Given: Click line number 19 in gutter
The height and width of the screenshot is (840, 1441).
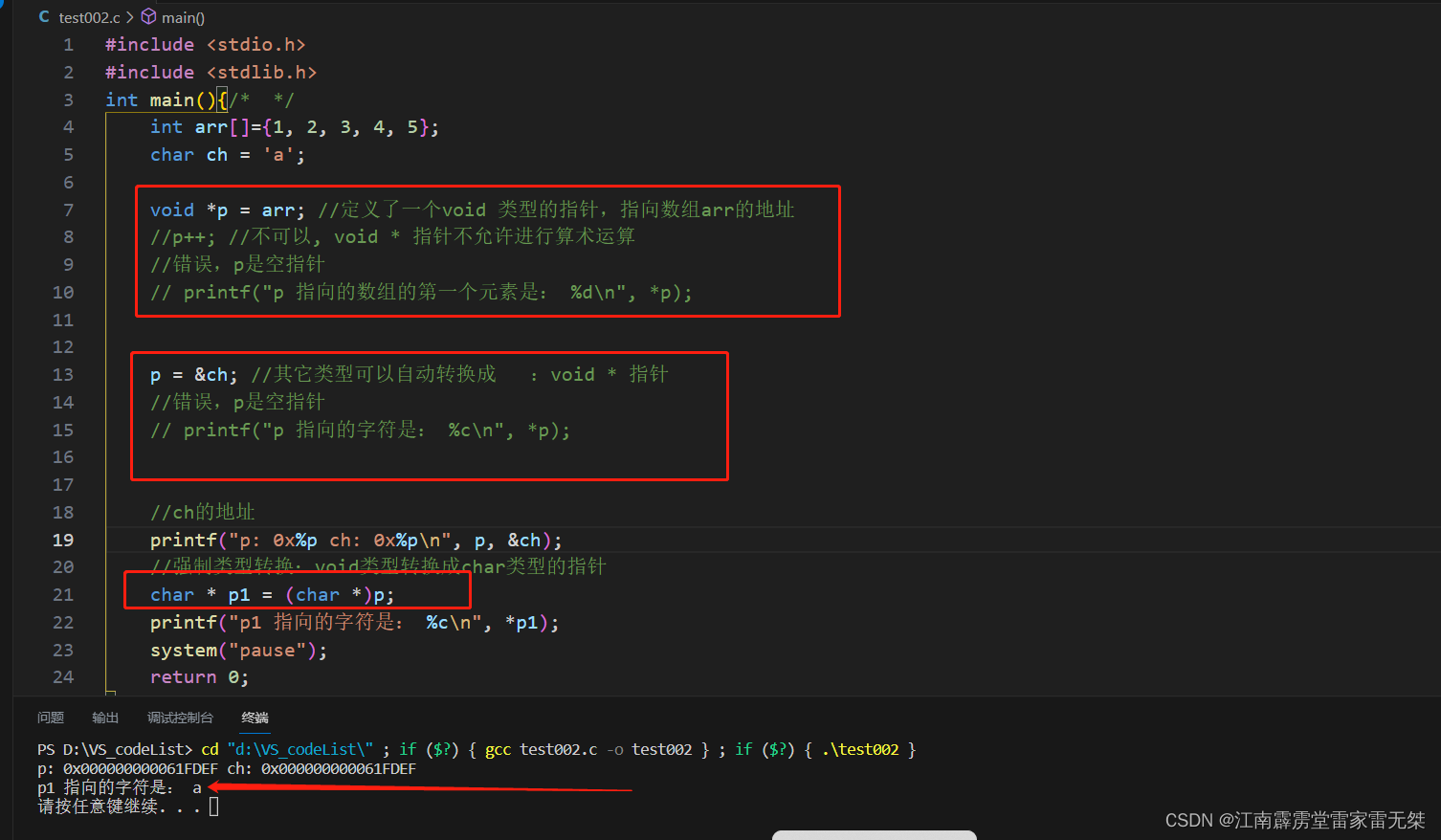Looking at the screenshot, I should [x=63, y=541].
